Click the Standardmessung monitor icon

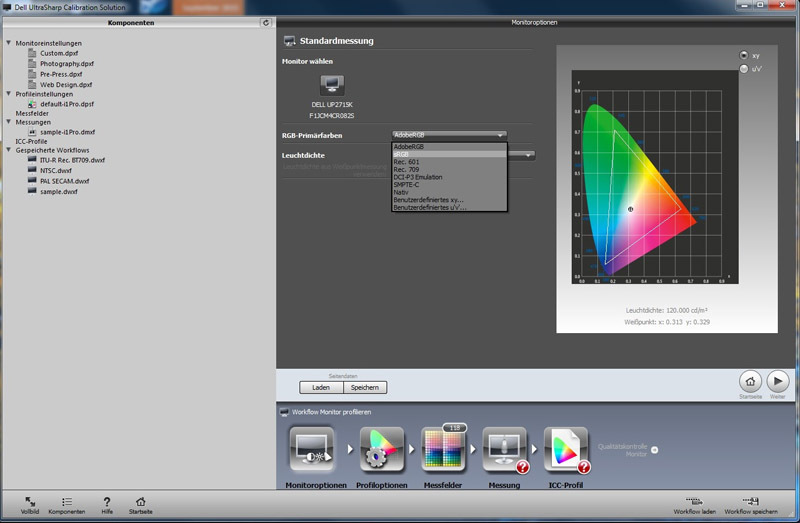coord(289,41)
